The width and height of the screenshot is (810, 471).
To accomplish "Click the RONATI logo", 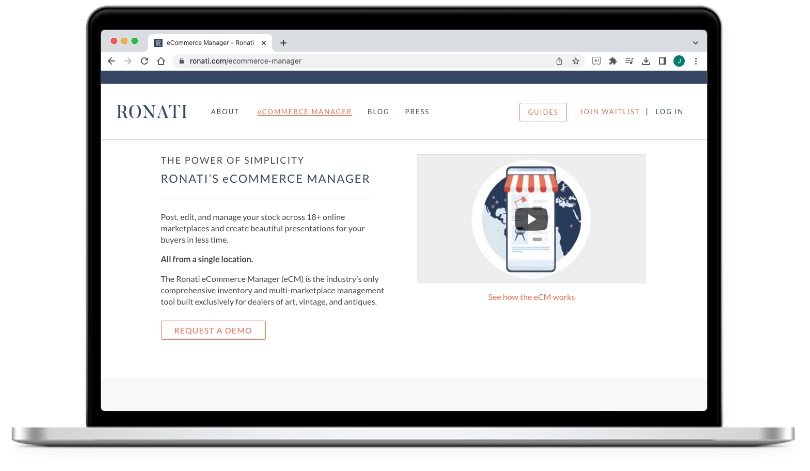I will coord(151,112).
